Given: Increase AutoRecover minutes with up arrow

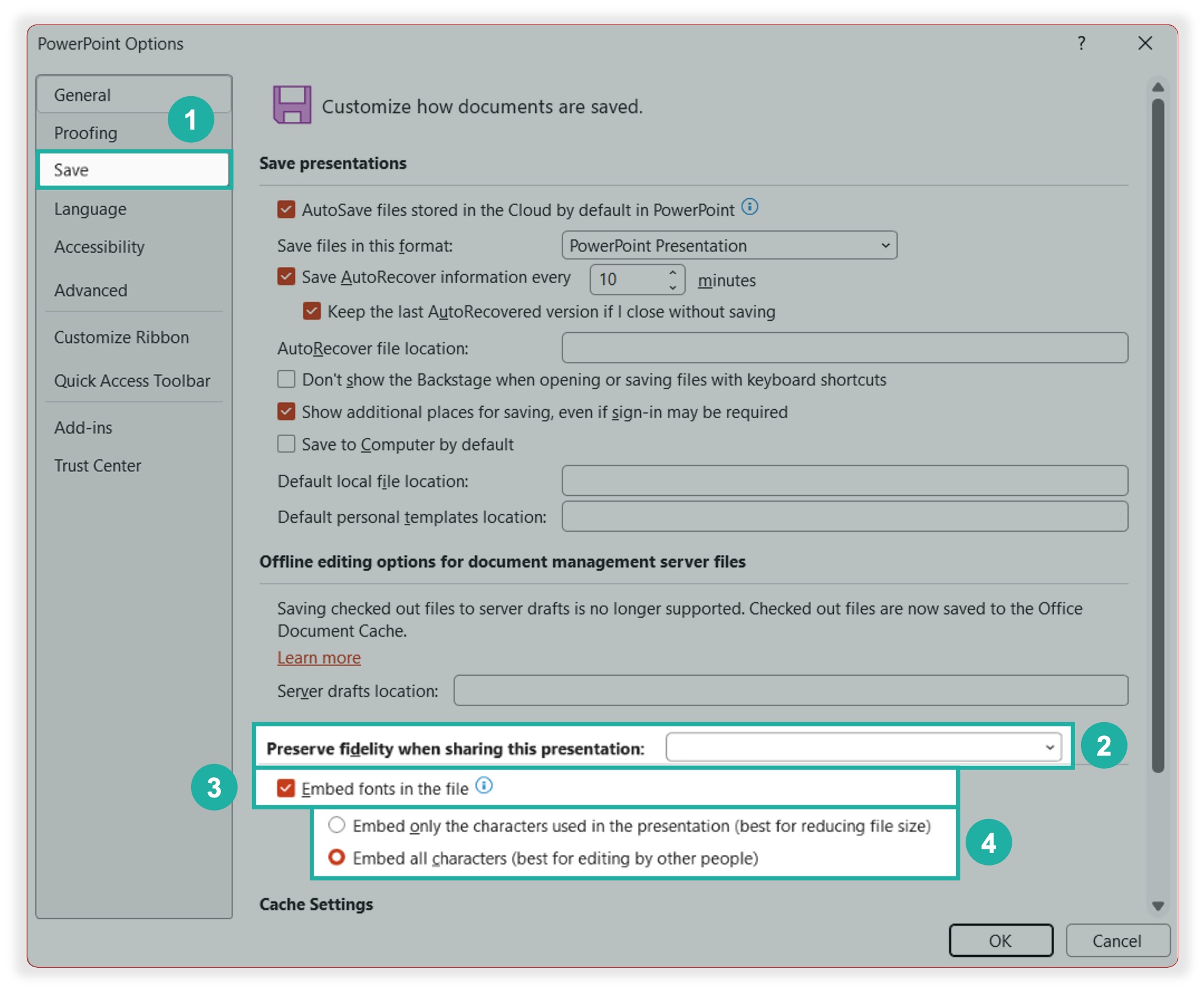Looking at the screenshot, I should (x=672, y=272).
